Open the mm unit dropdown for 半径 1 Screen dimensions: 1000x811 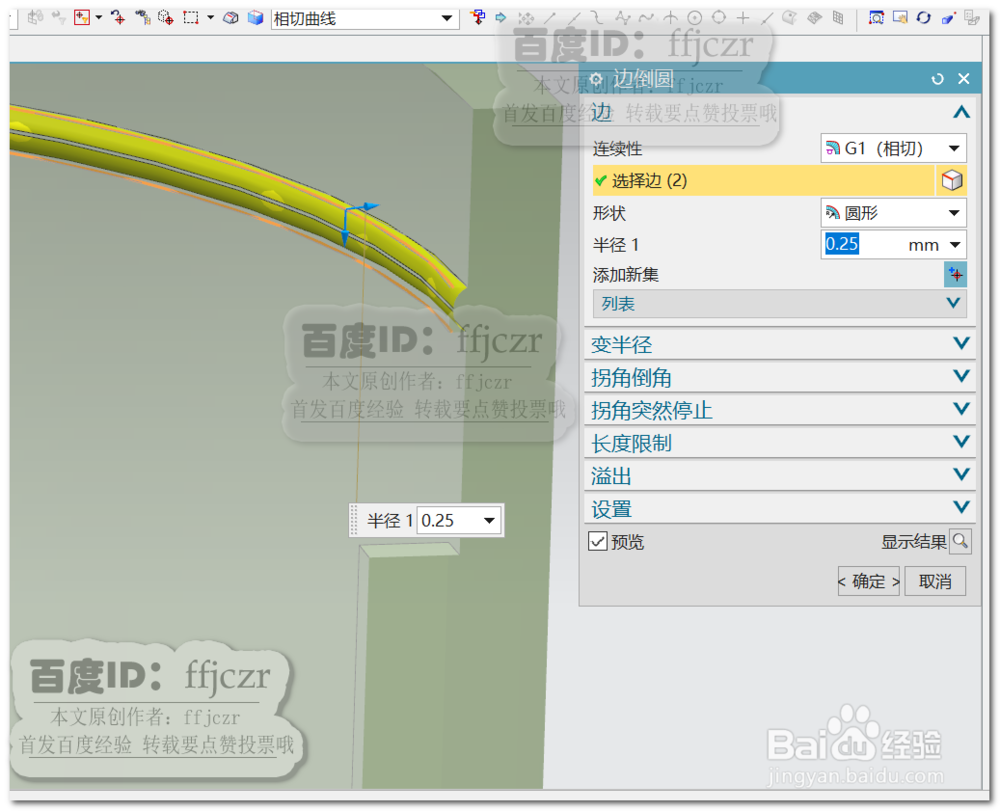pyautogui.click(x=955, y=245)
